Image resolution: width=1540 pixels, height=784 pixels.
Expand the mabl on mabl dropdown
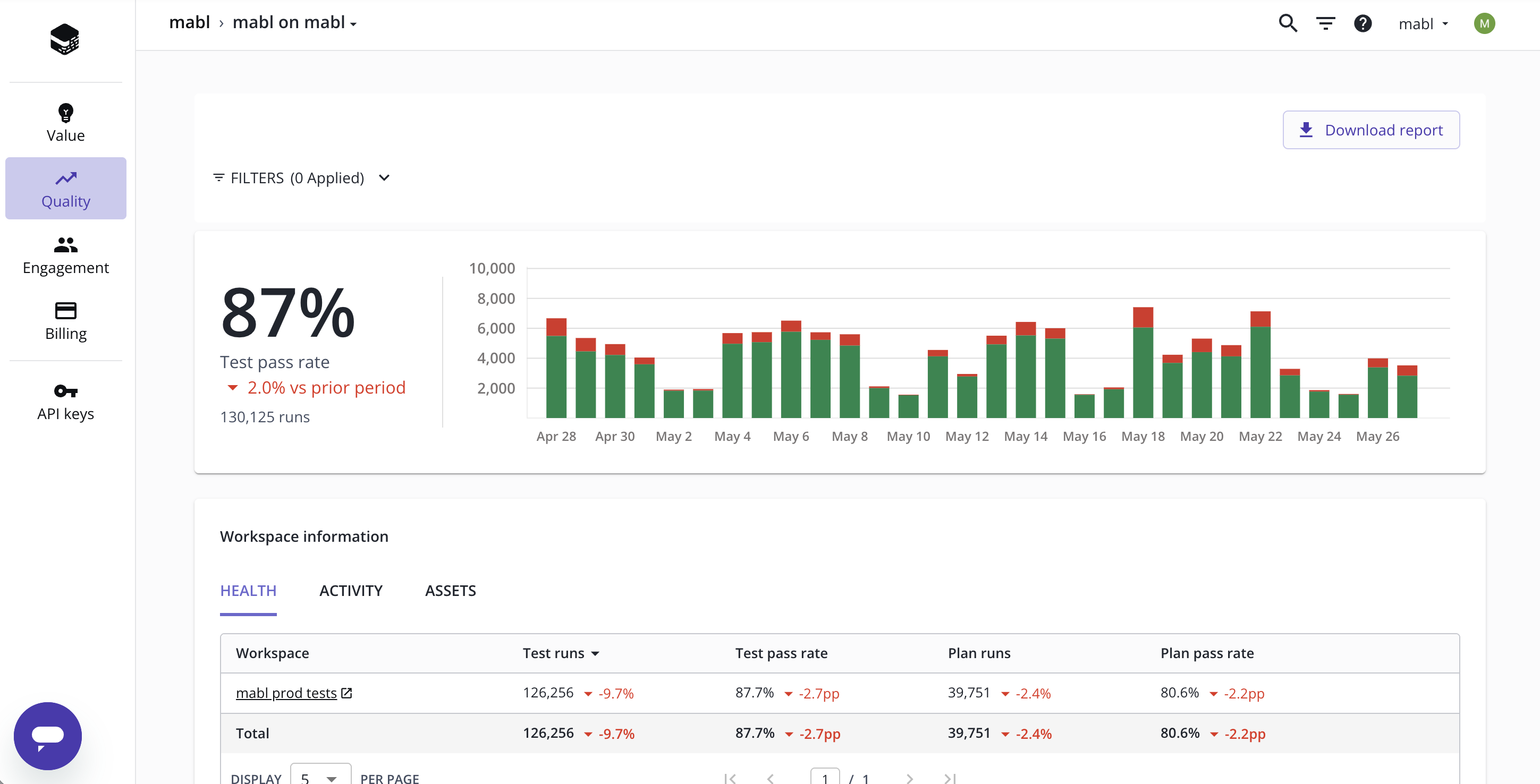point(295,23)
